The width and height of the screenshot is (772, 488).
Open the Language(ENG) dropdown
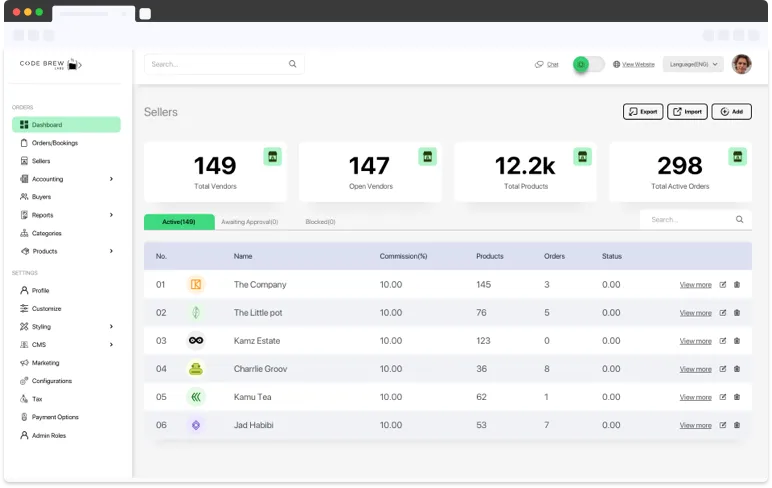coord(693,64)
